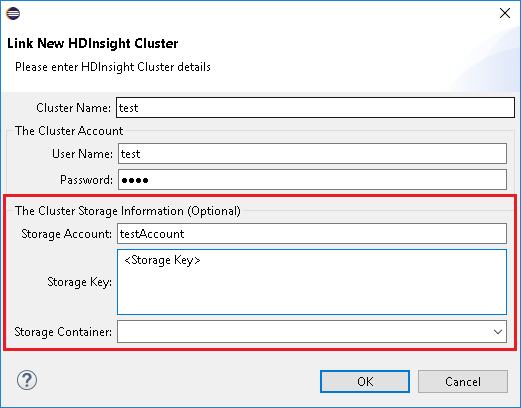Select the Password field
Viewport: 521px width, 408px height.
[312, 180]
